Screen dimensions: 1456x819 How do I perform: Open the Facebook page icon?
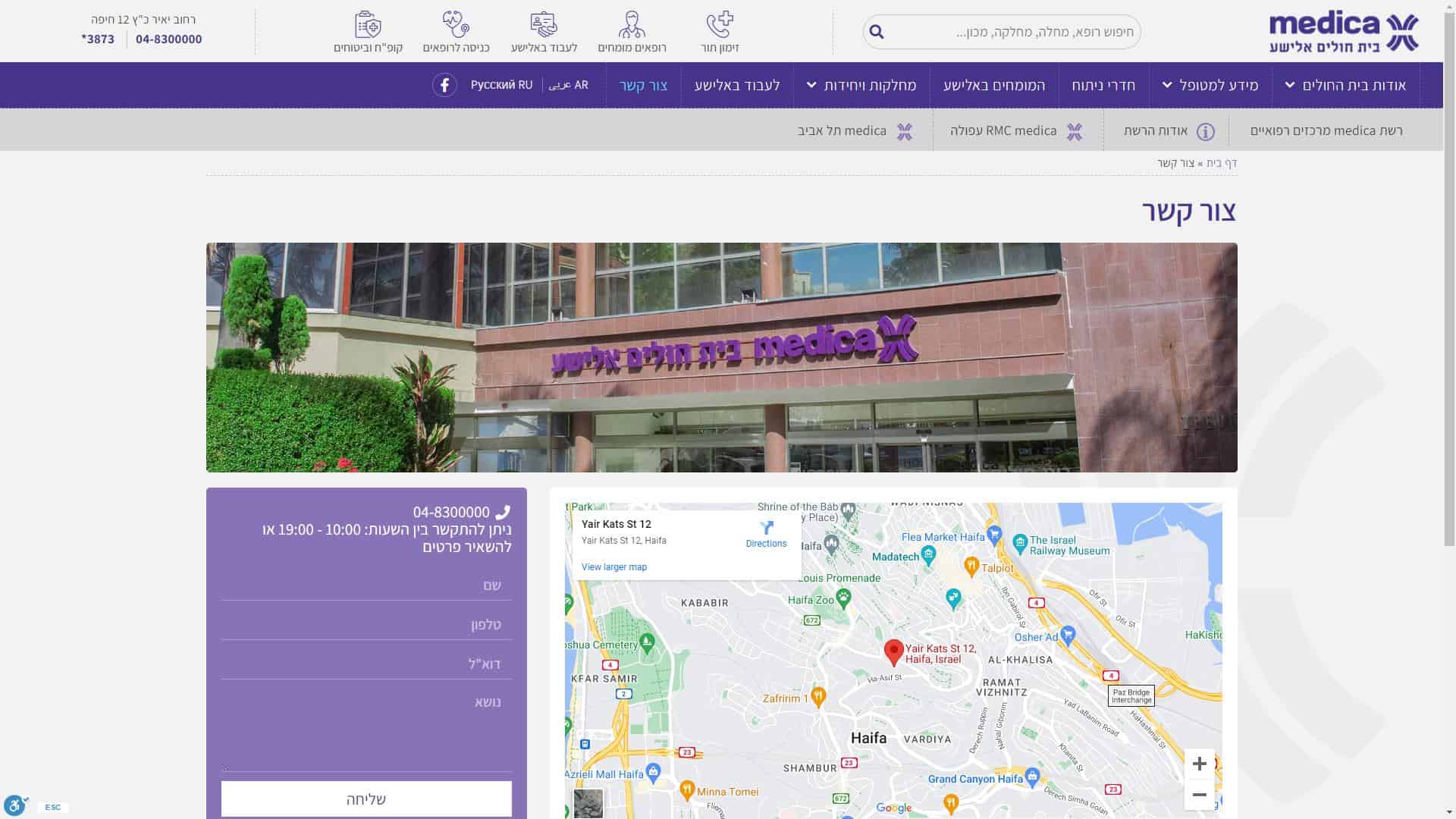444,85
